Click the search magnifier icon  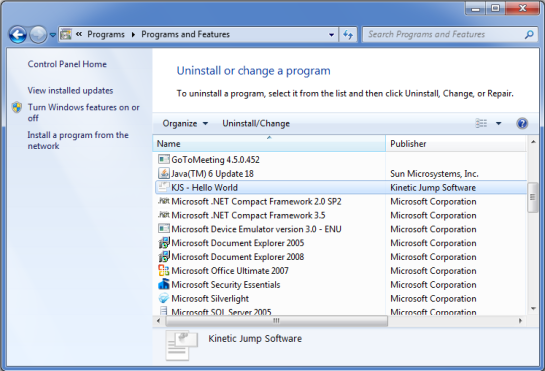(529, 34)
